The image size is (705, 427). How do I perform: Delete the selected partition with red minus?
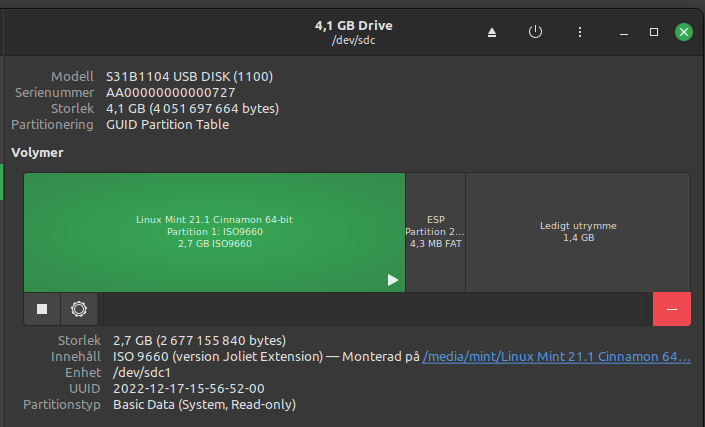[671, 309]
